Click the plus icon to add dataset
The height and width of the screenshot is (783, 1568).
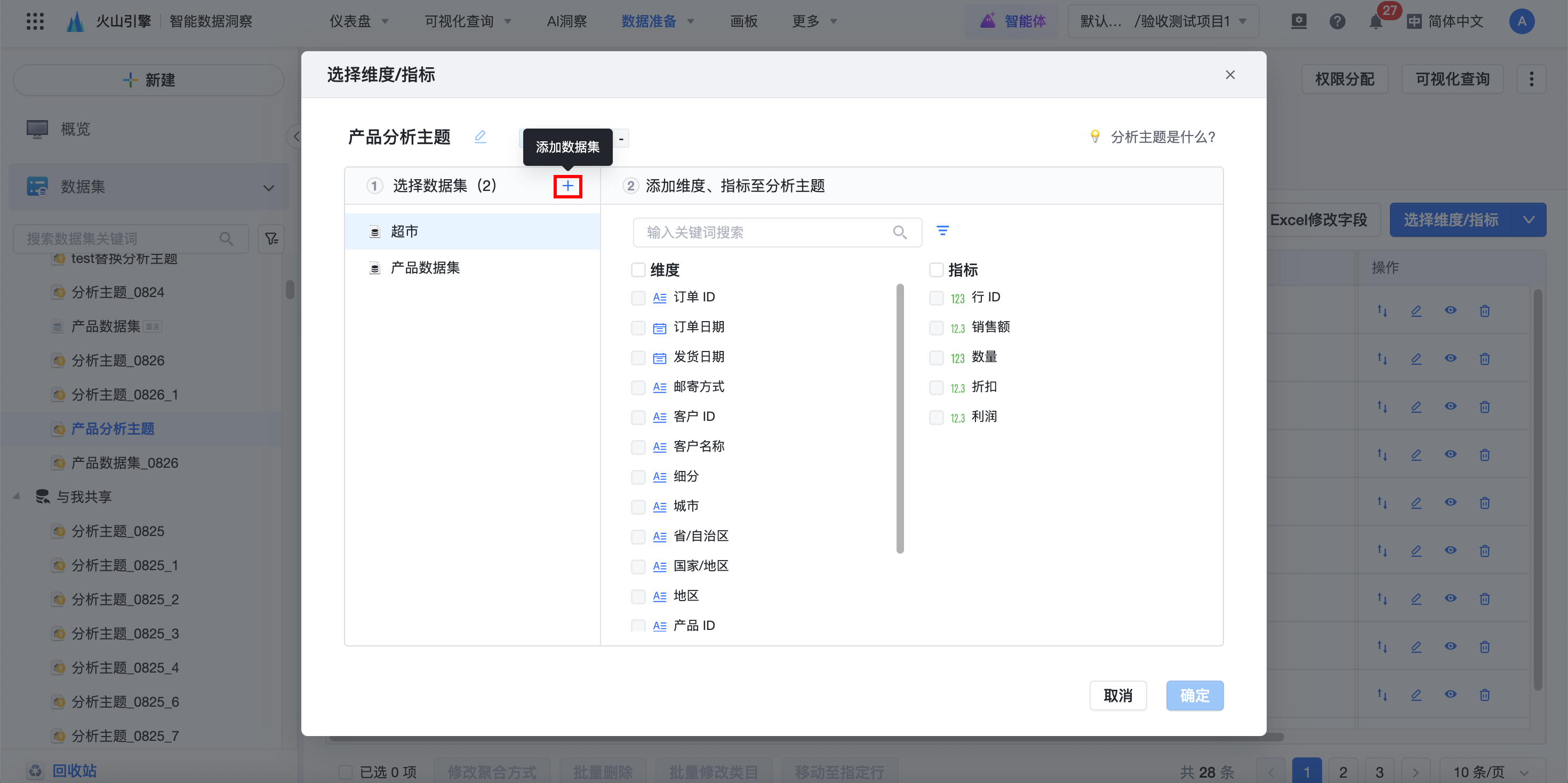point(567,186)
